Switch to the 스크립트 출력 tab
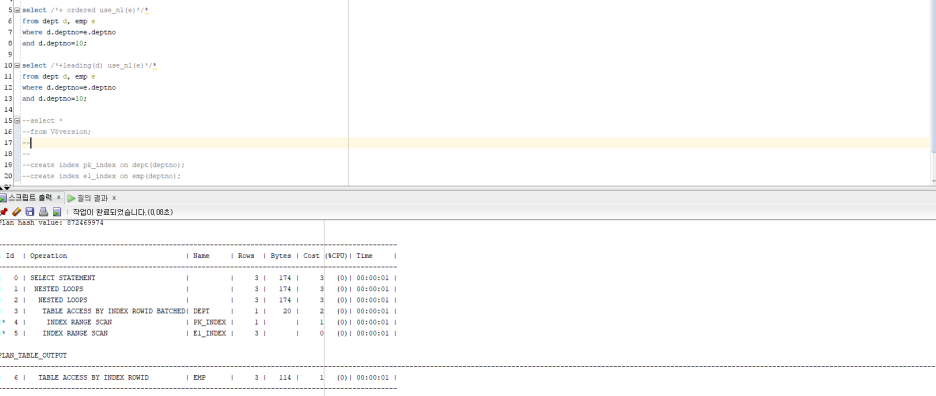This screenshot has width=936, height=396. [29, 198]
